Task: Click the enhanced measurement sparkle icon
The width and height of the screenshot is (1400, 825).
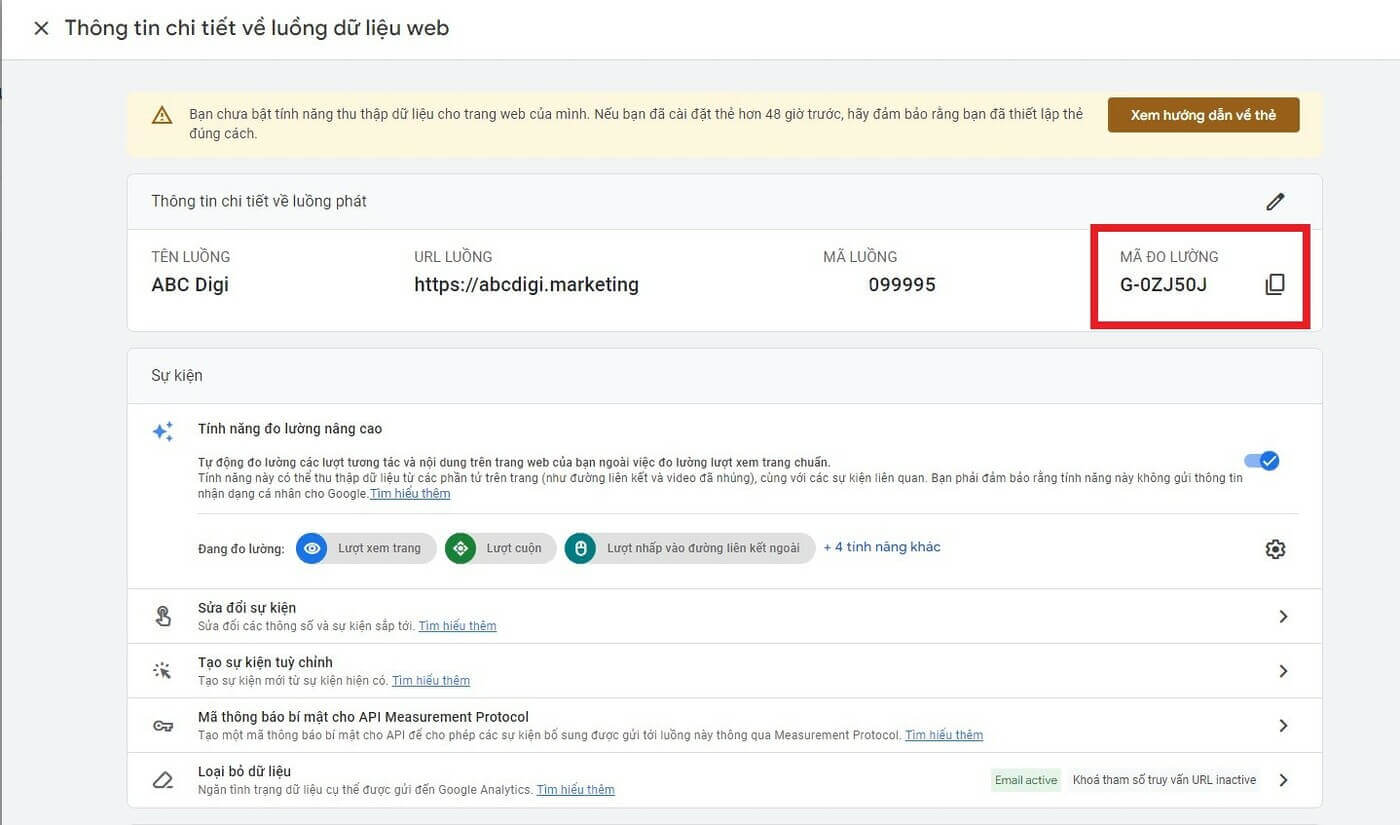Action: 163,432
